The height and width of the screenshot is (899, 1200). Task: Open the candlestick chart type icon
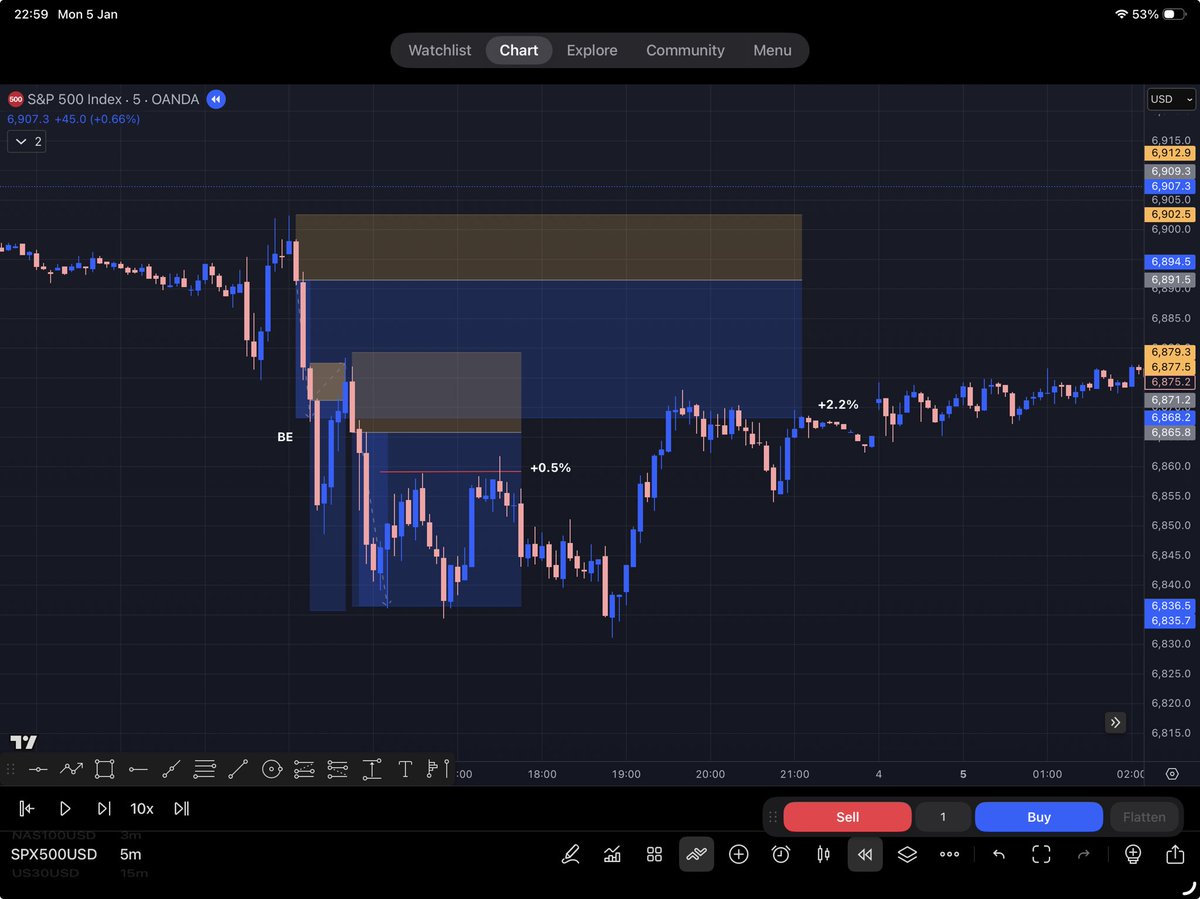point(823,854)
